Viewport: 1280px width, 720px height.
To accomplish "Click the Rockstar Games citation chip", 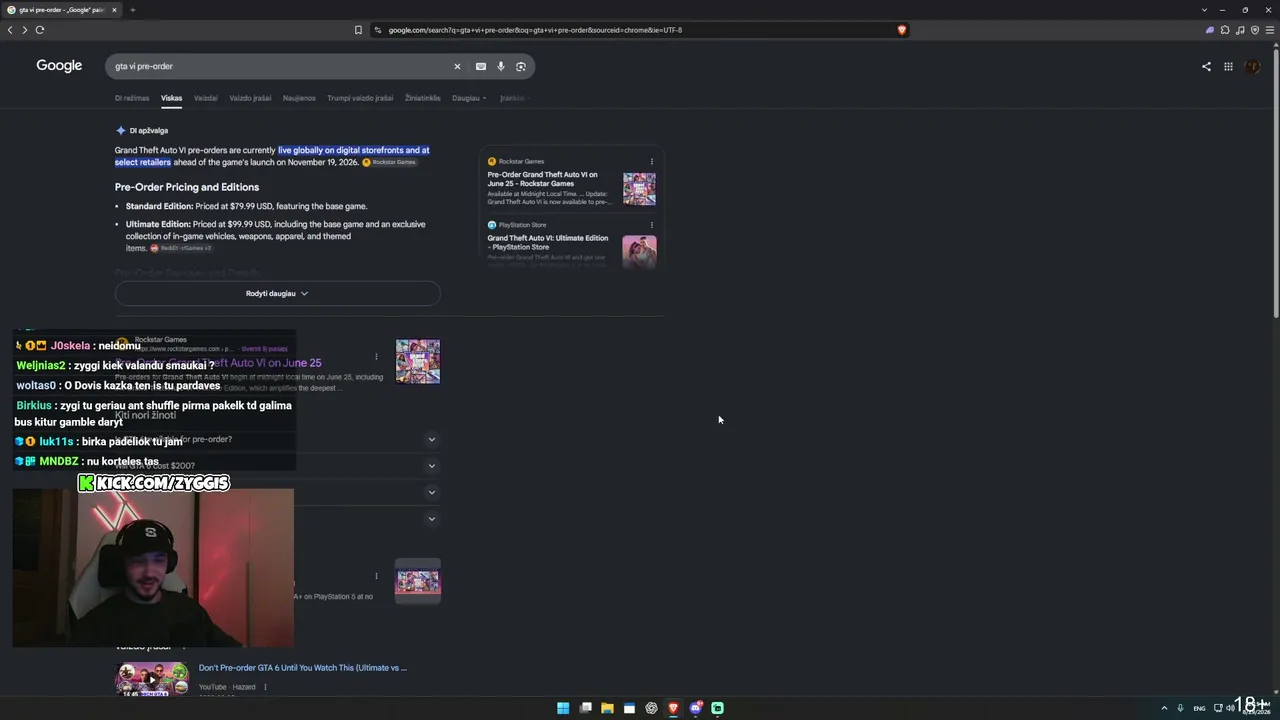I will pos(389,162).
